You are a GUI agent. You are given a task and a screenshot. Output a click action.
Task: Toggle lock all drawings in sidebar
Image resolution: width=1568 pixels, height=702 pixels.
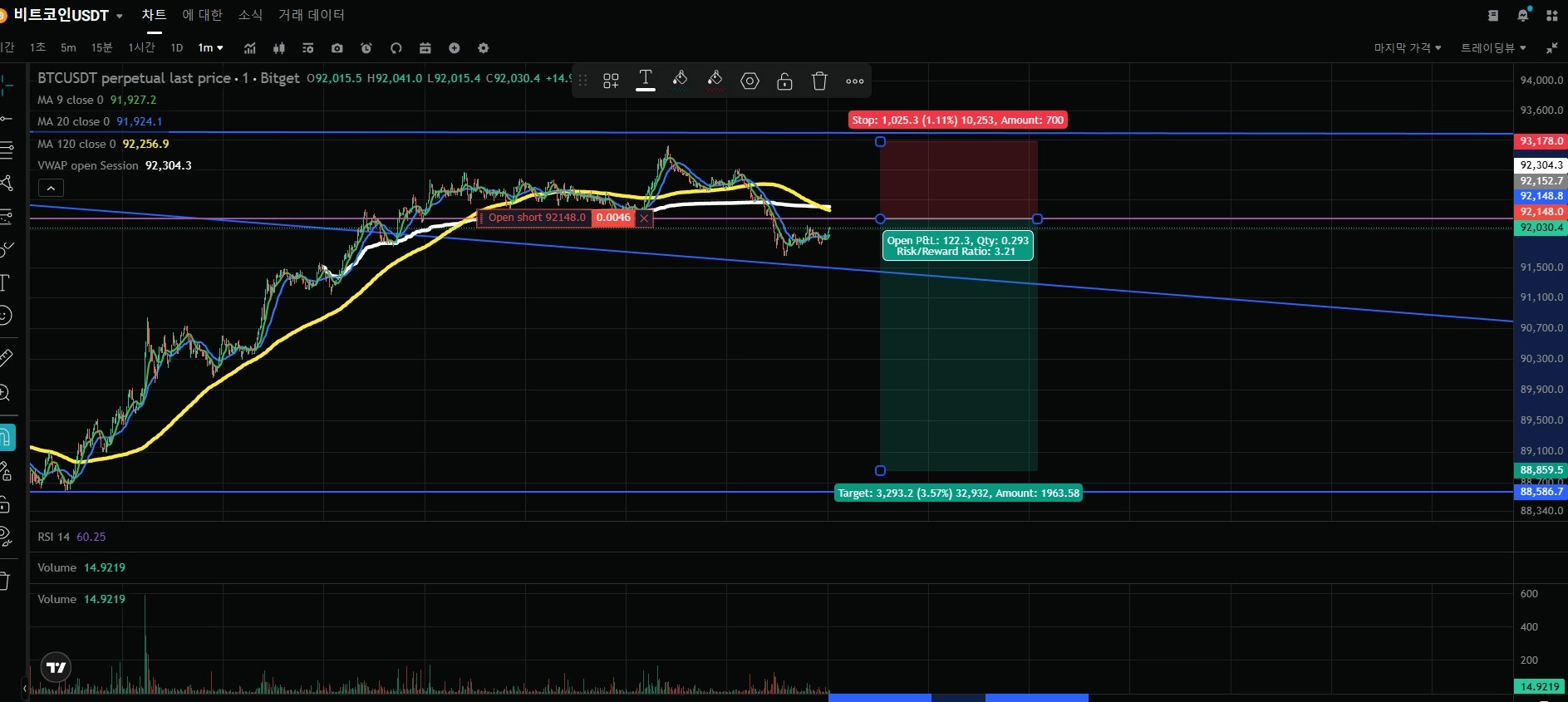5,504
